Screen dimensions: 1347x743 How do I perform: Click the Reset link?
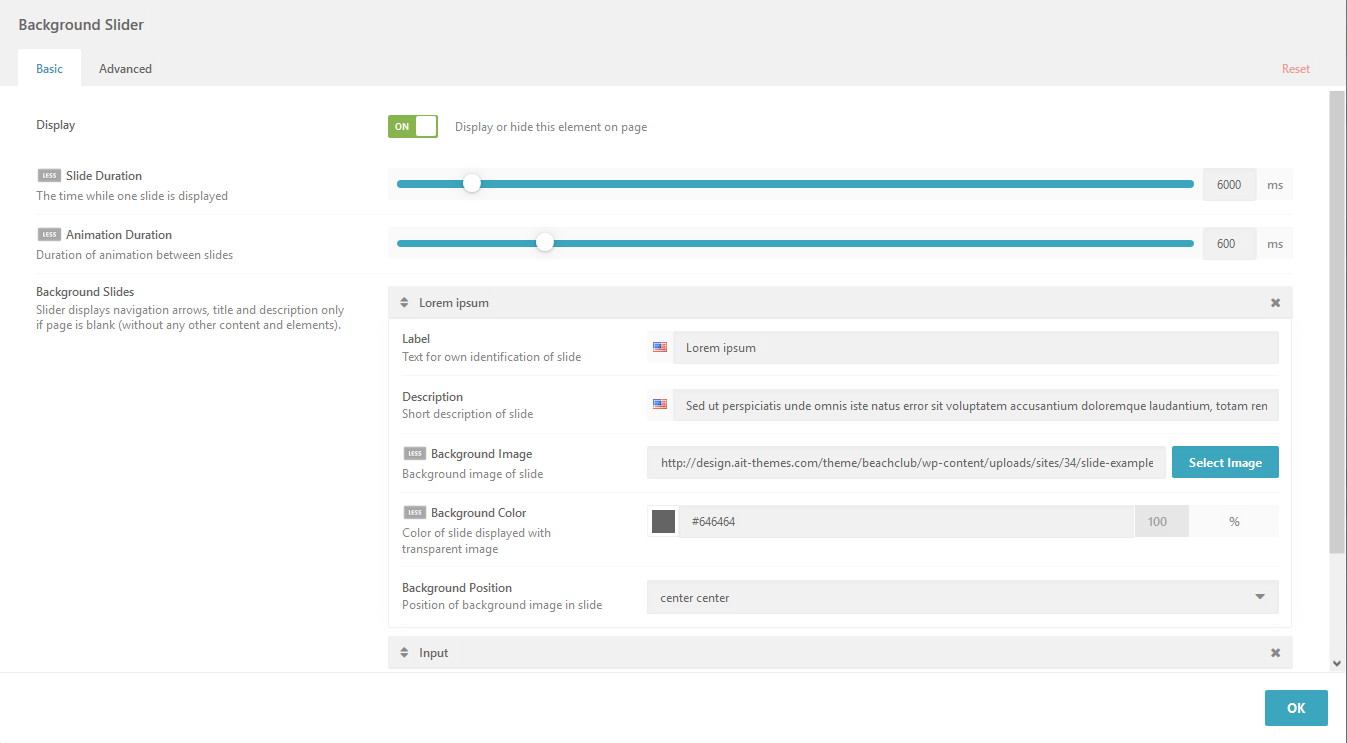pos(1296,69)
